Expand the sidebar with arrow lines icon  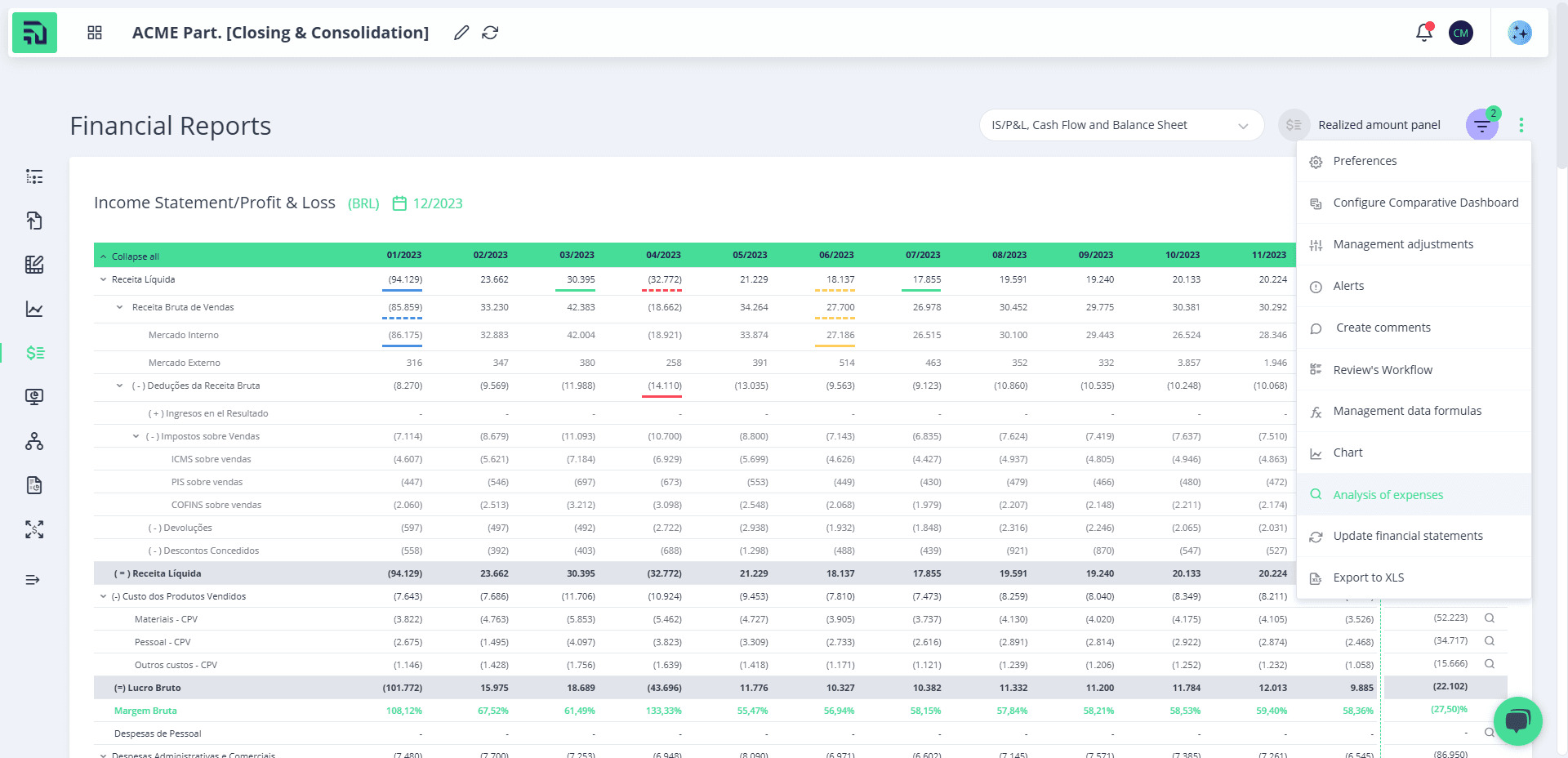[x=33, y=580]
